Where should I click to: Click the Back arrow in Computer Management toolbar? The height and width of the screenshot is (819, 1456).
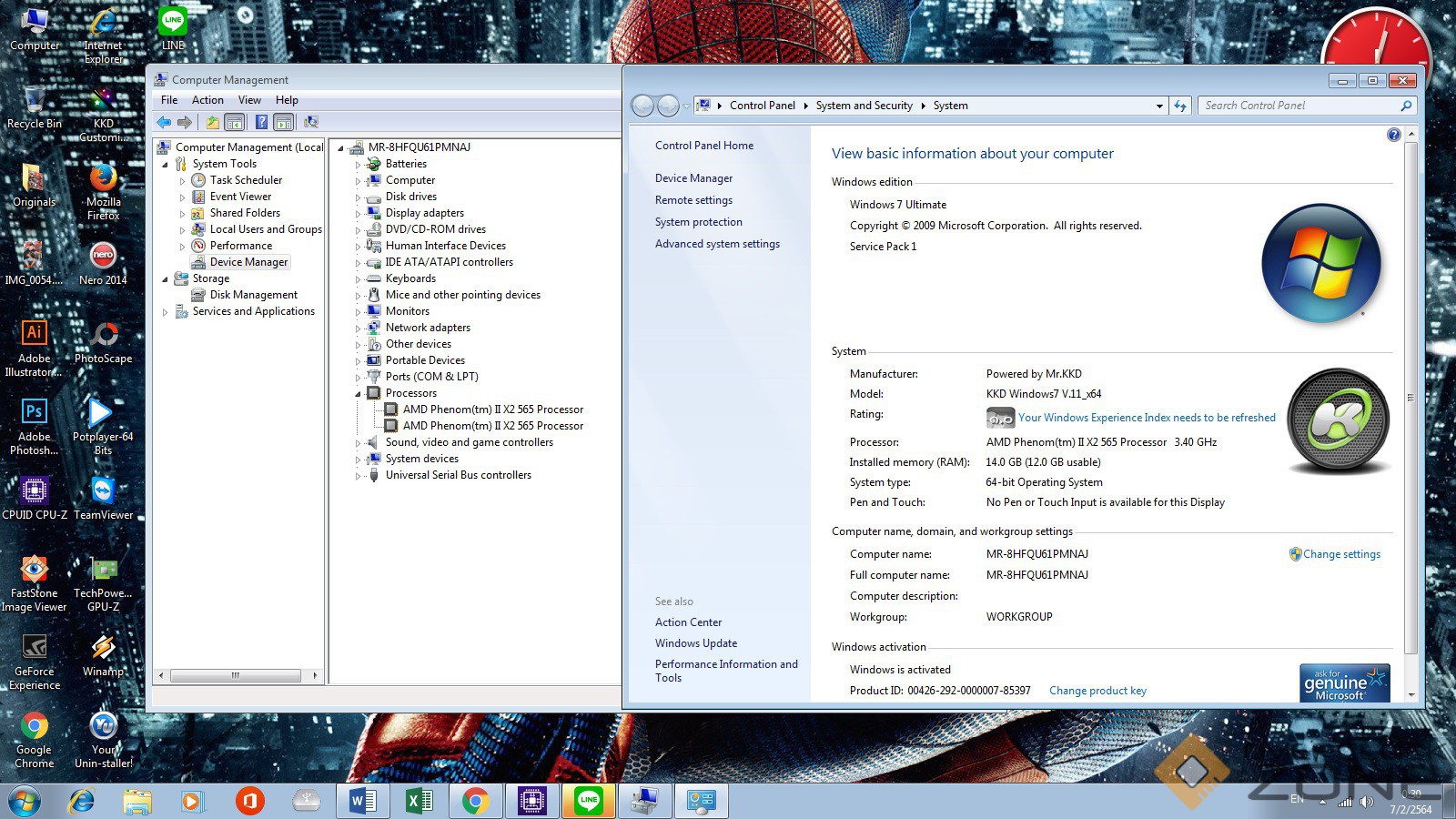pos(164,122)
